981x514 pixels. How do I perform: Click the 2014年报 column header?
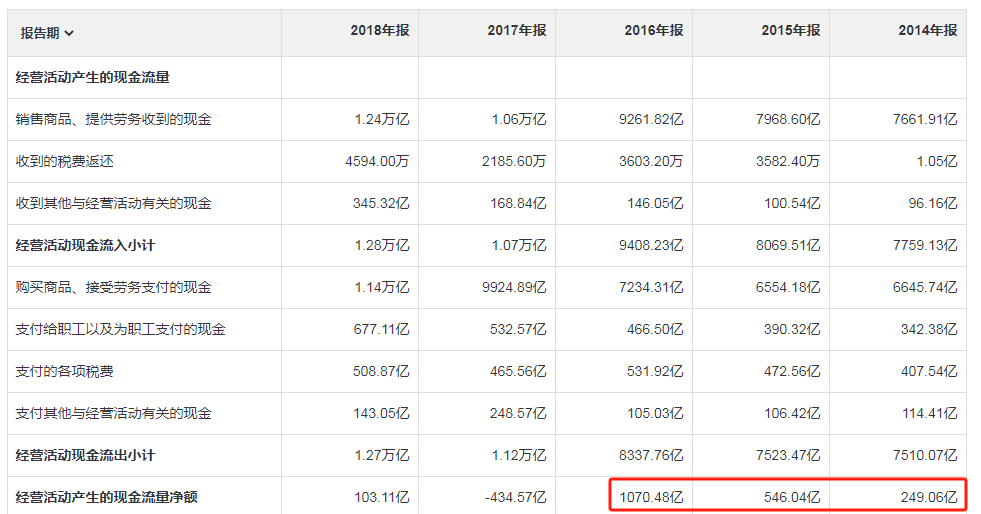[x=928, y=31]
